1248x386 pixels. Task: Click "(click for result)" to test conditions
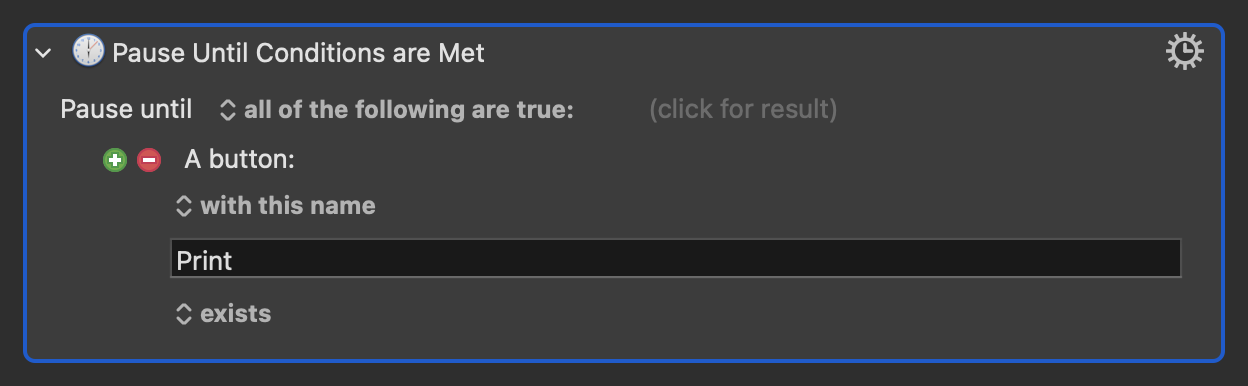743,109
